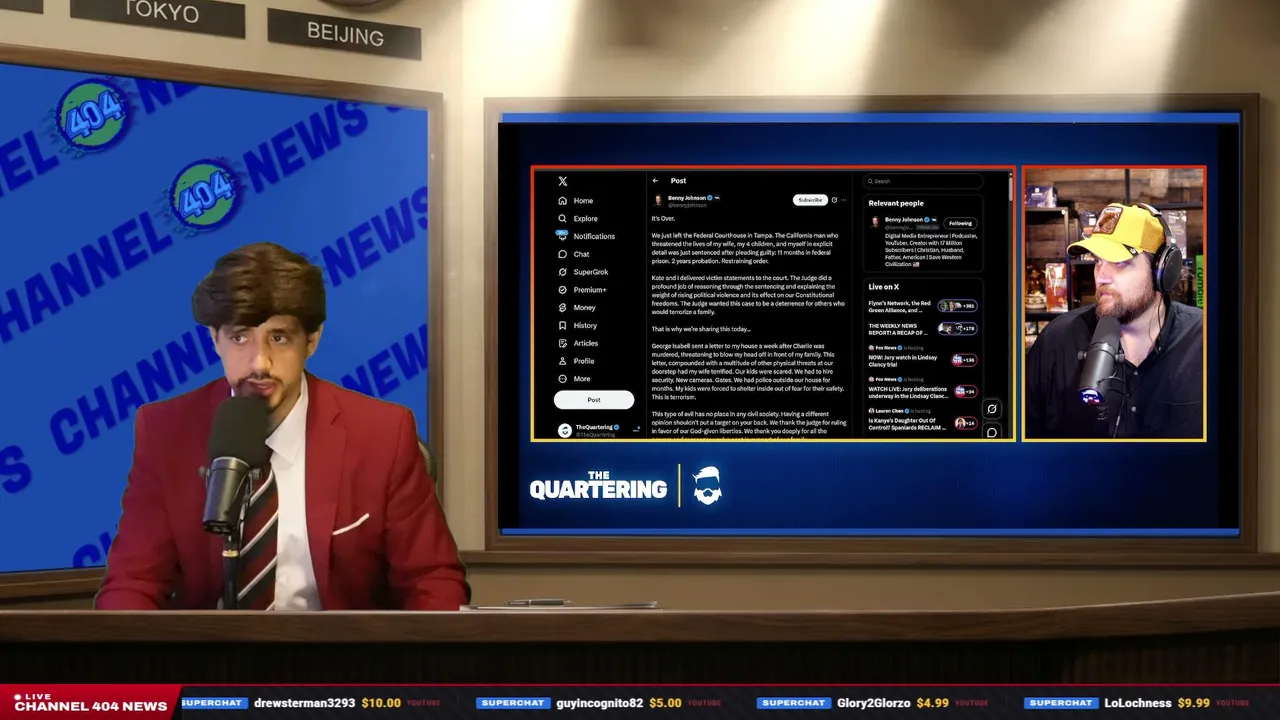Click the Relevant people heading
Image resolution: width=1280 pixels, height=720 pixels.
point(896,203)
